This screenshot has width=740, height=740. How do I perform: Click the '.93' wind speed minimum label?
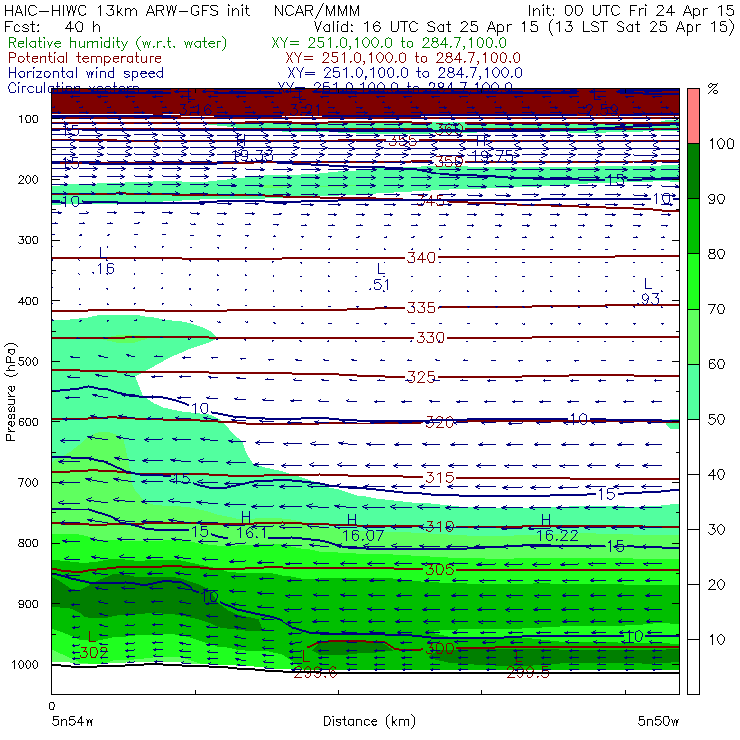point(649,299)
